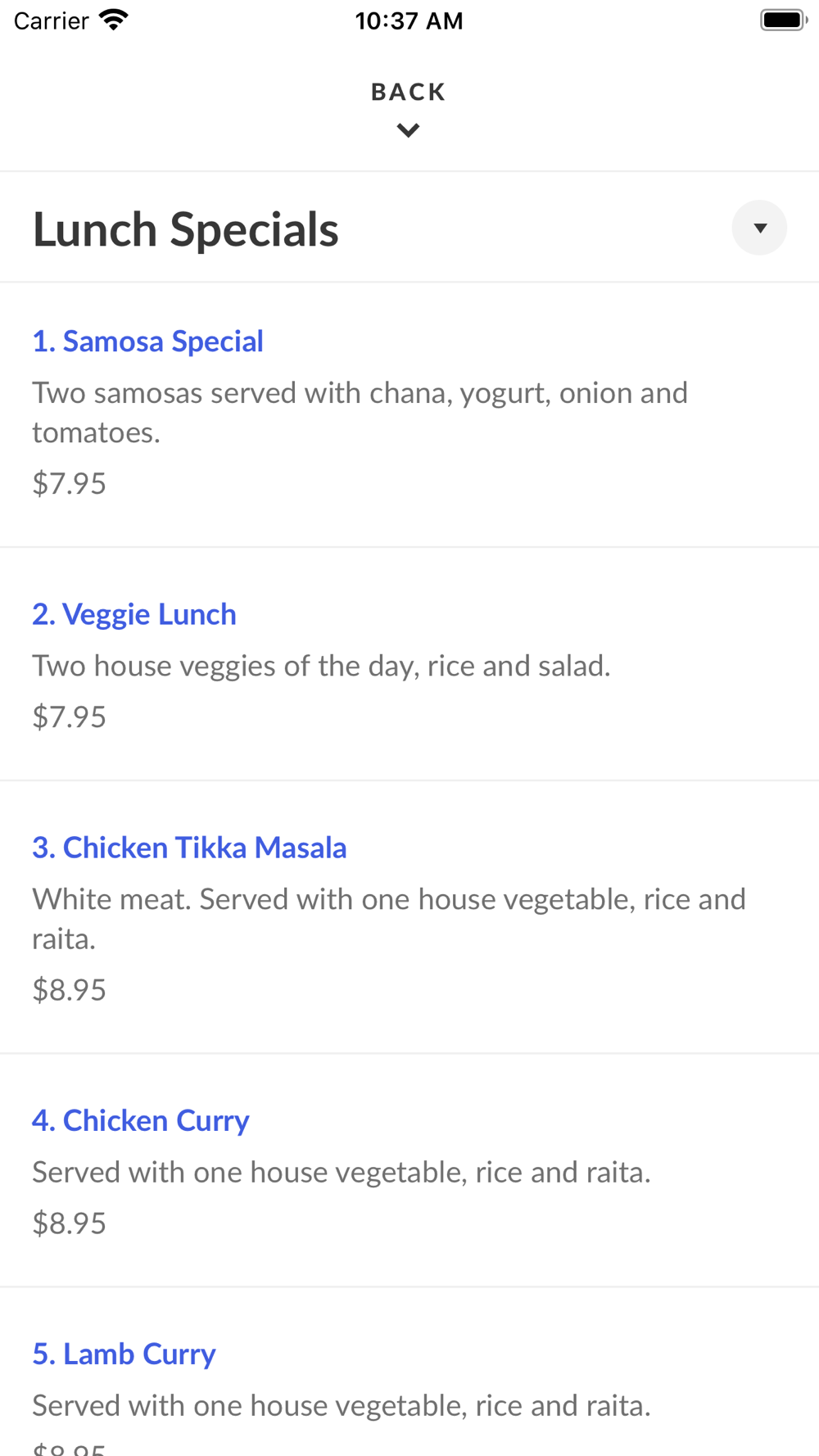Open the Lunch Specials category dropdown
819x1456 pixels.
(759, 228)
